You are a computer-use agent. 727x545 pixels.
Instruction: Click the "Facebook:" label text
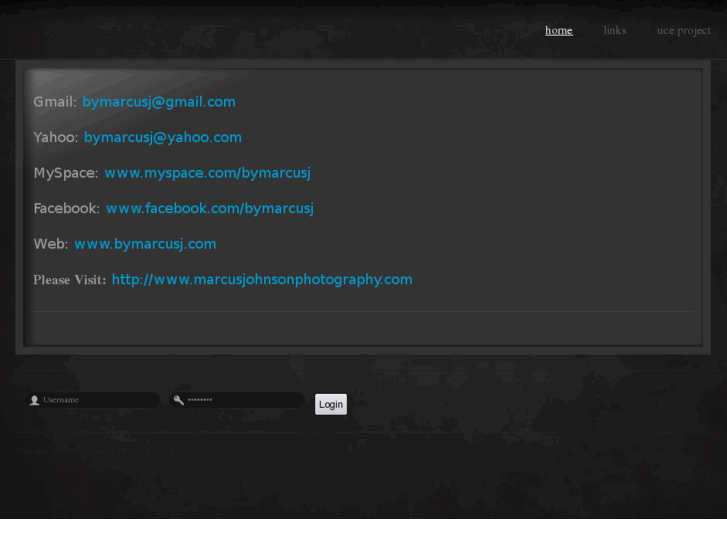click(67, 209)
